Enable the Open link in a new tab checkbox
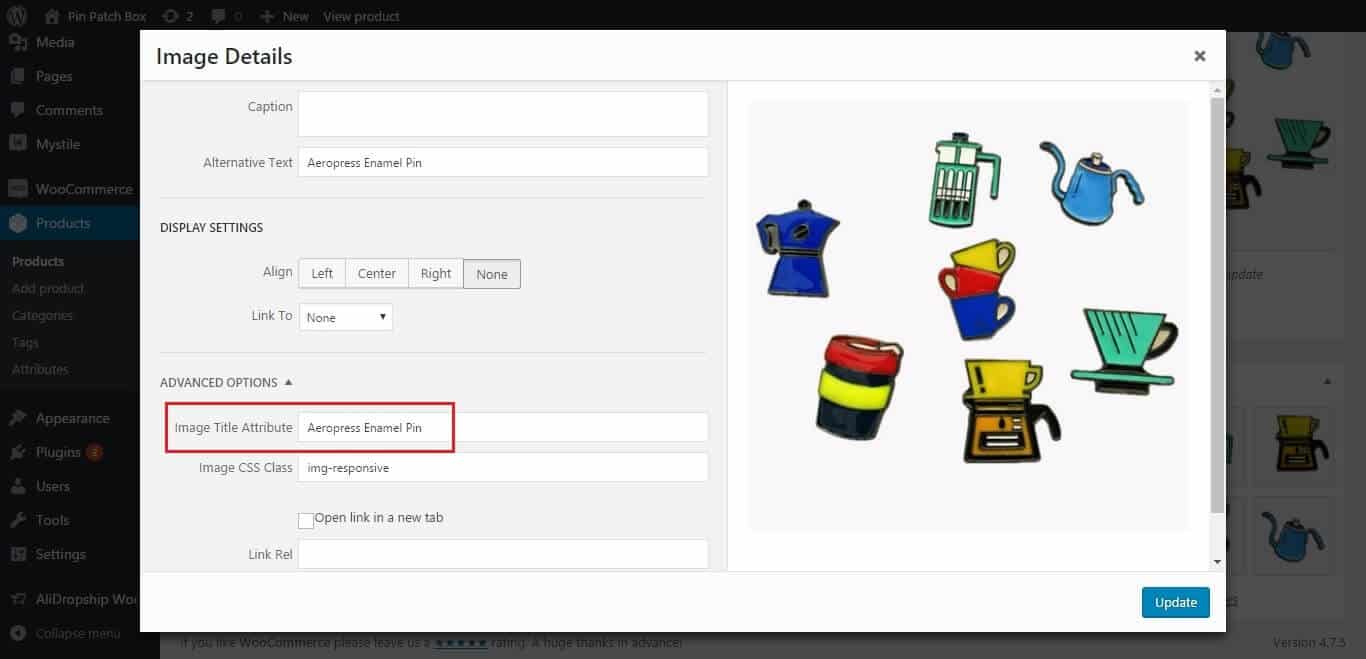1366x659 pixels. click(306, 520)
